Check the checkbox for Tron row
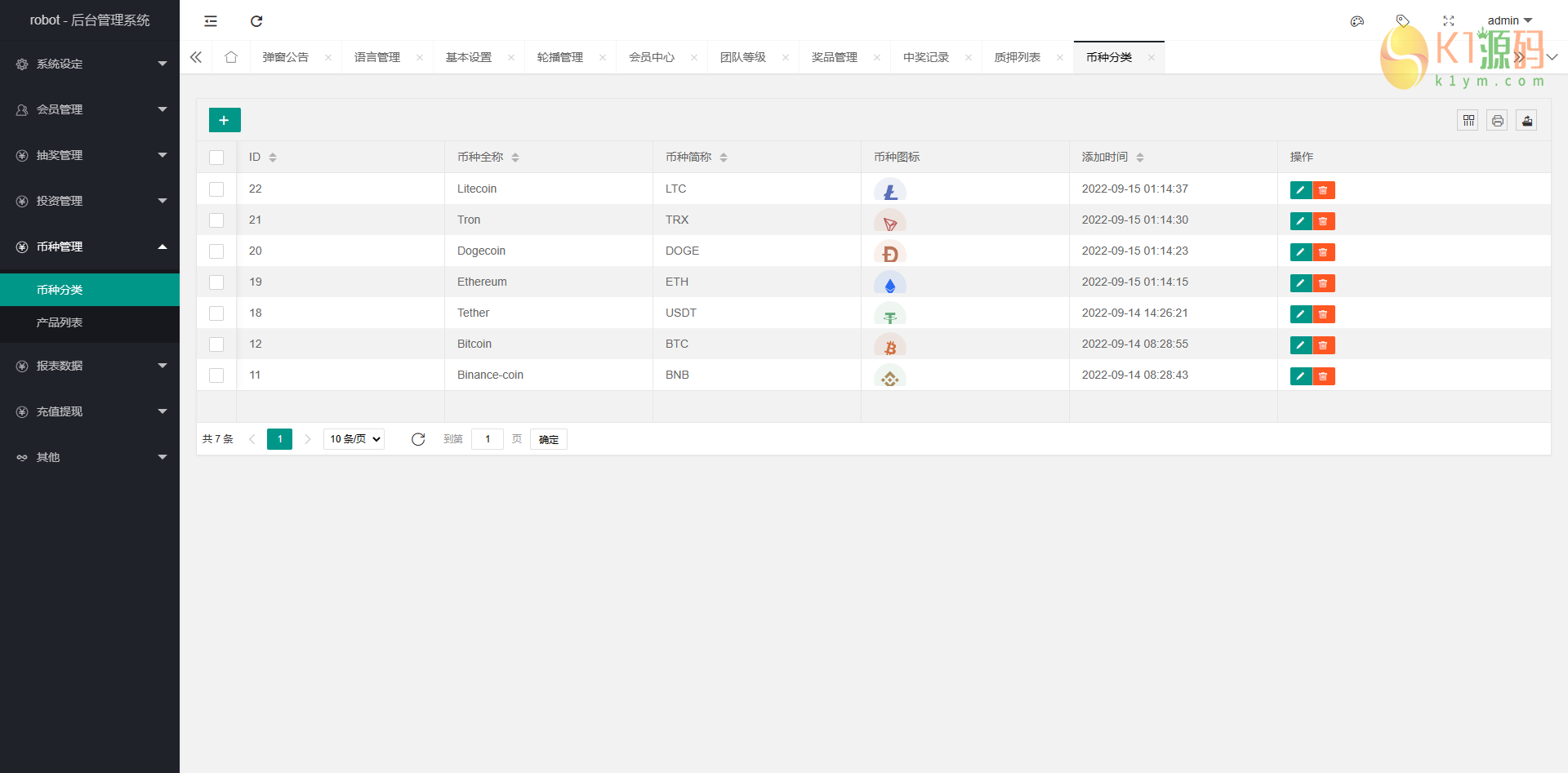 pos(216,220)
